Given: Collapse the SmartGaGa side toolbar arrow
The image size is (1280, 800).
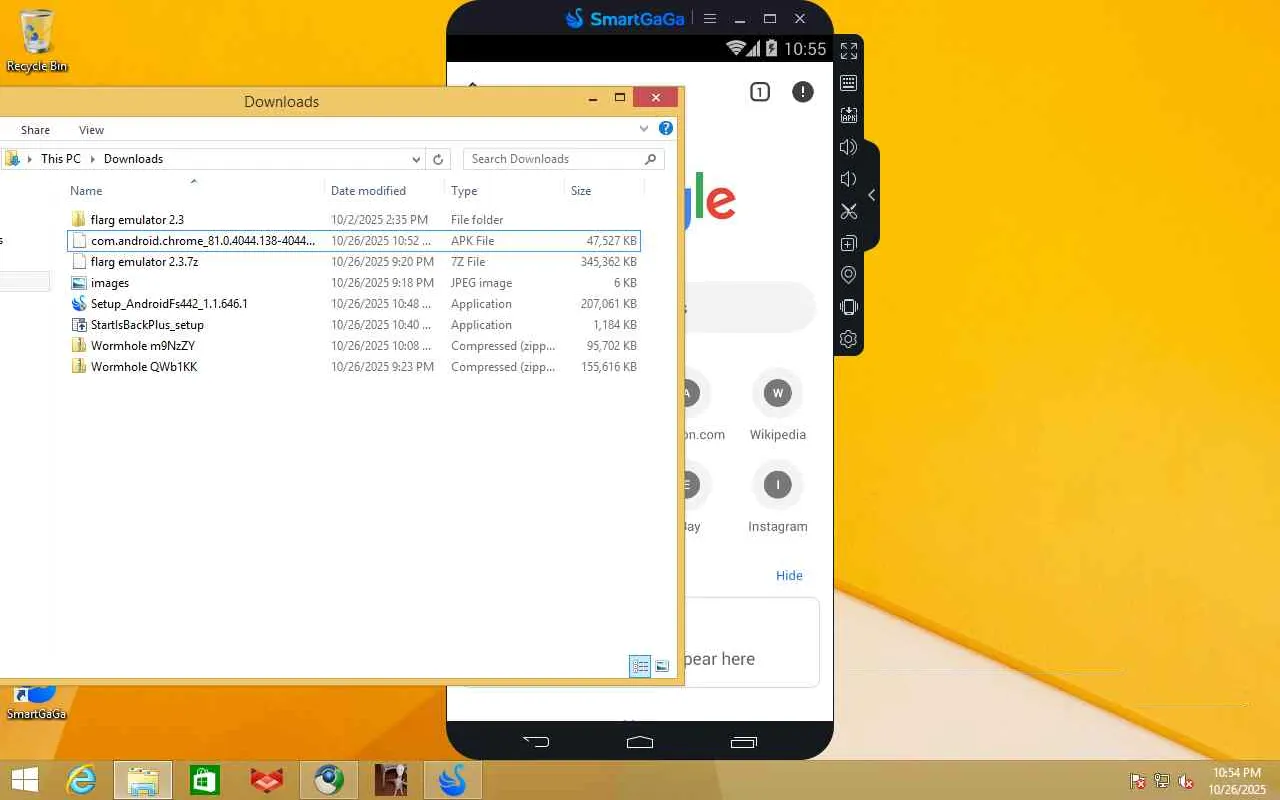Looking at the screenshot, I should (871, 195).
